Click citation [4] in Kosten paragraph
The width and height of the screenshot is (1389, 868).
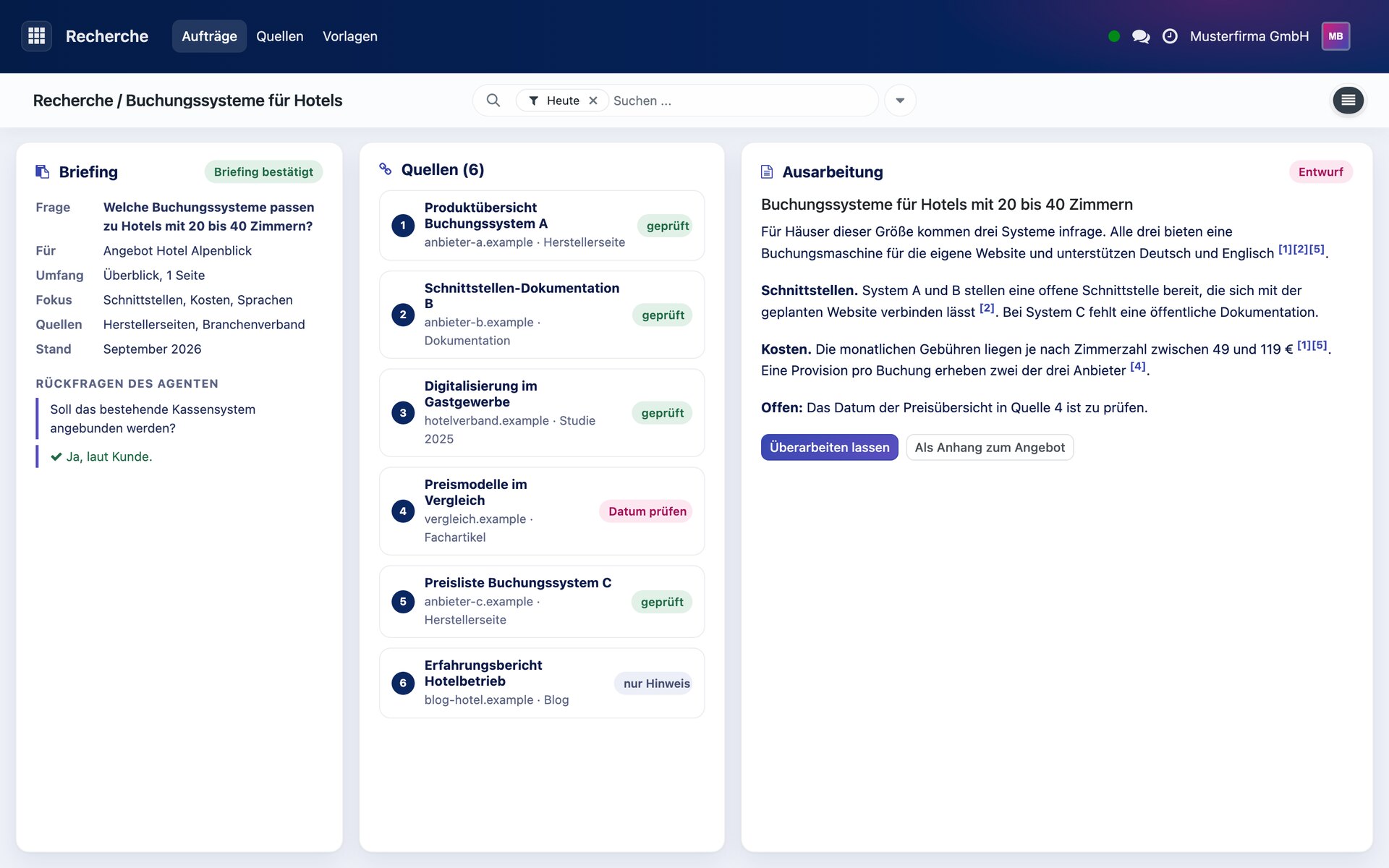tap(1138, 367)
